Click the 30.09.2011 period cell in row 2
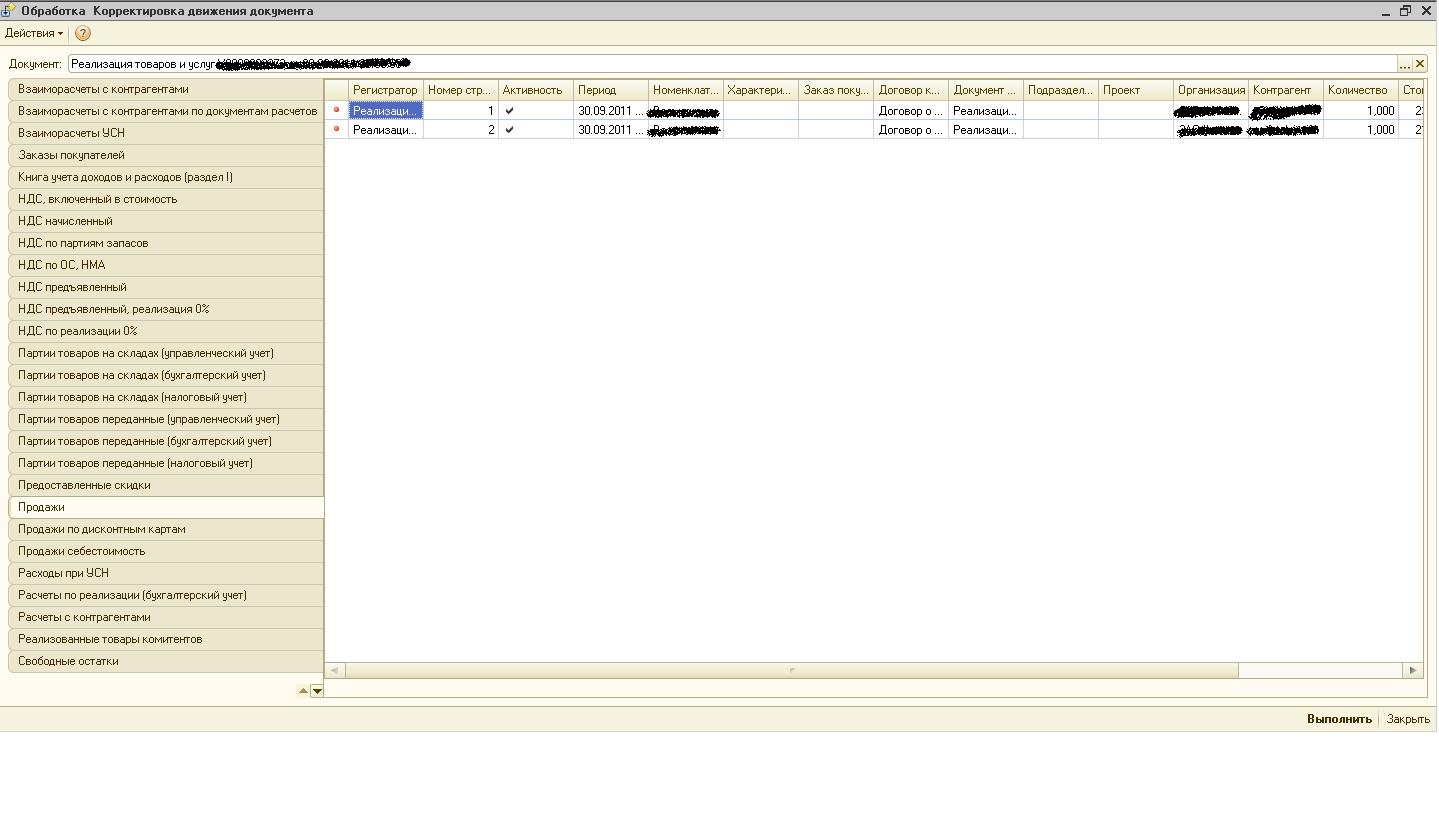Viewport: 1439px width, 826px height. tap(611, 130)
